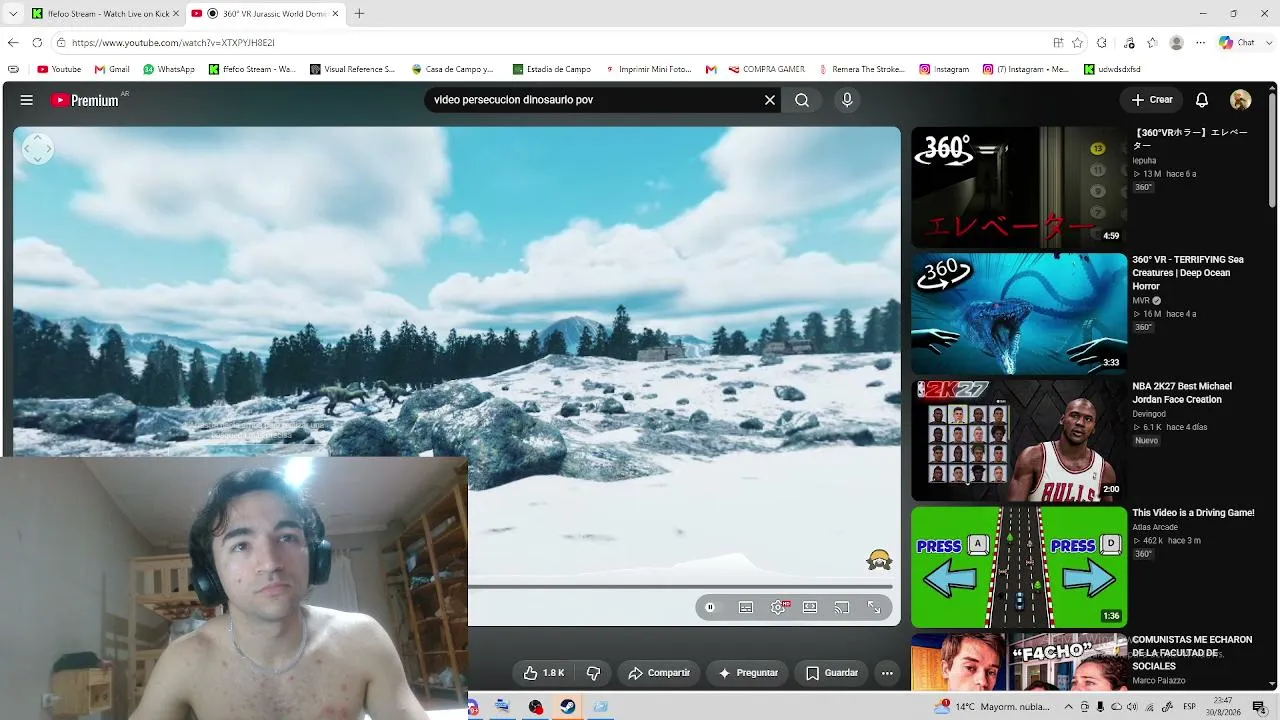Close the YouTube browser tab
Viewport: 1280px width, 720px height.
pyautogui.click(x=335, y=14)
